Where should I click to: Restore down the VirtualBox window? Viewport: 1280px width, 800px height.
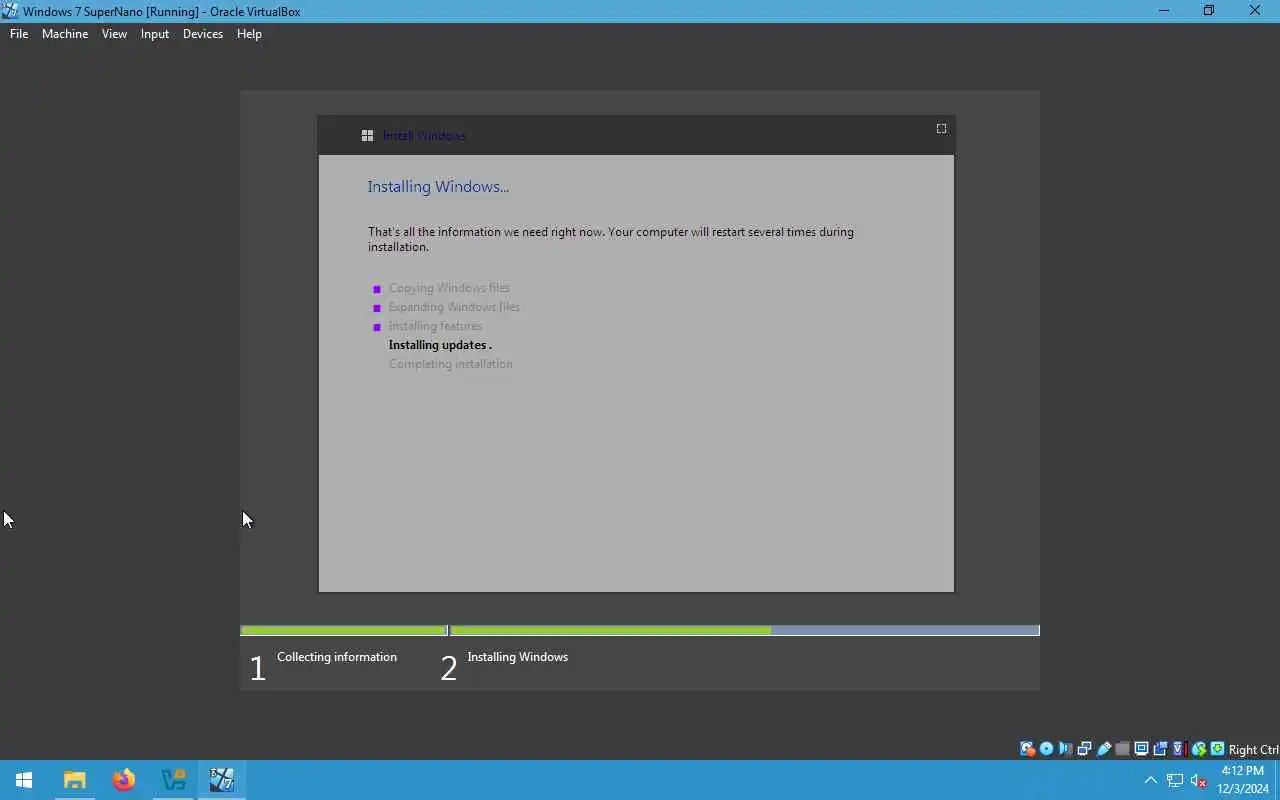[x=1209, y=11]
